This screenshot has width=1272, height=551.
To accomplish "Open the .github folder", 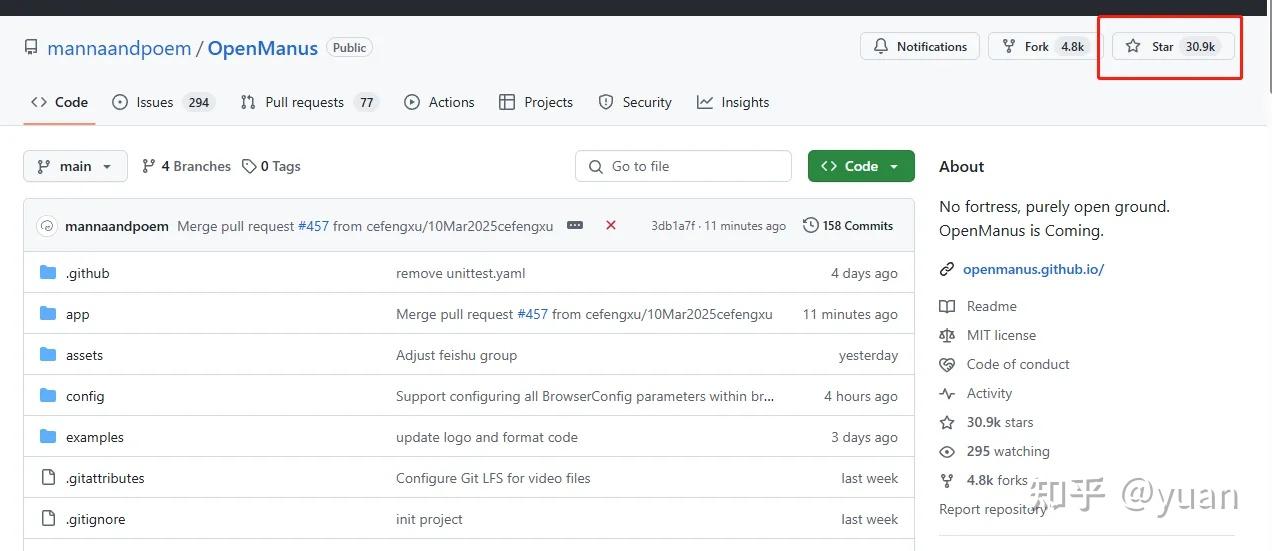I will 87,273.
